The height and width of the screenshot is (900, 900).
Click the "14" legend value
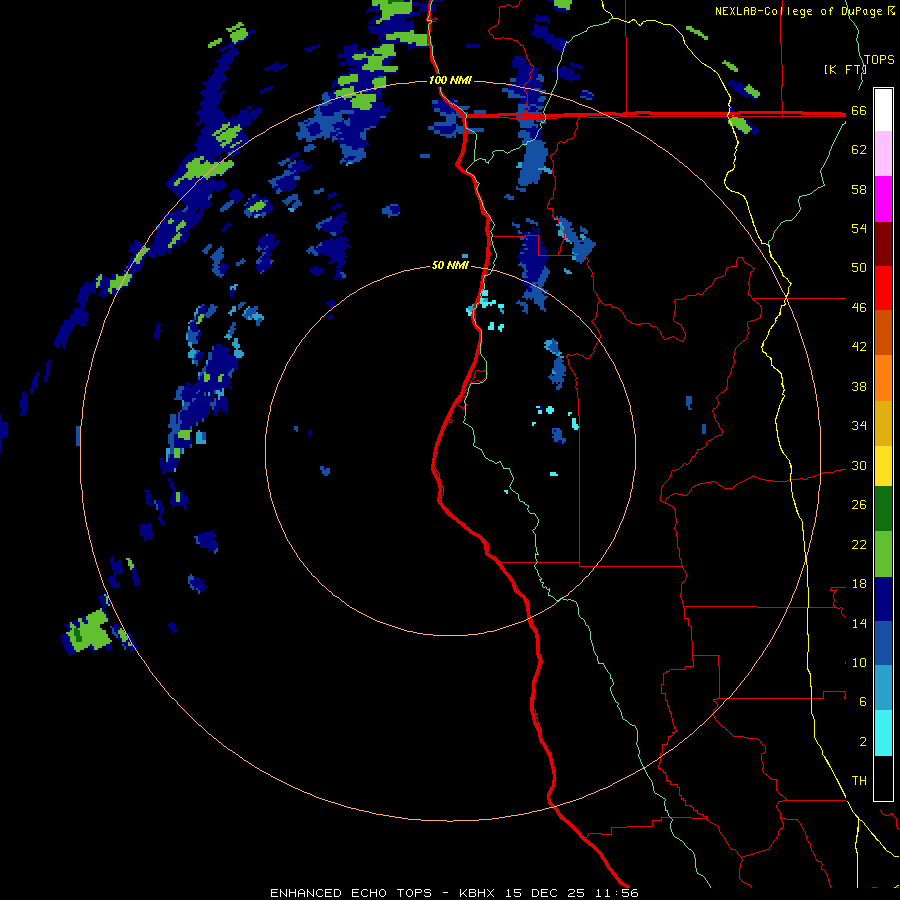[859, 623]
